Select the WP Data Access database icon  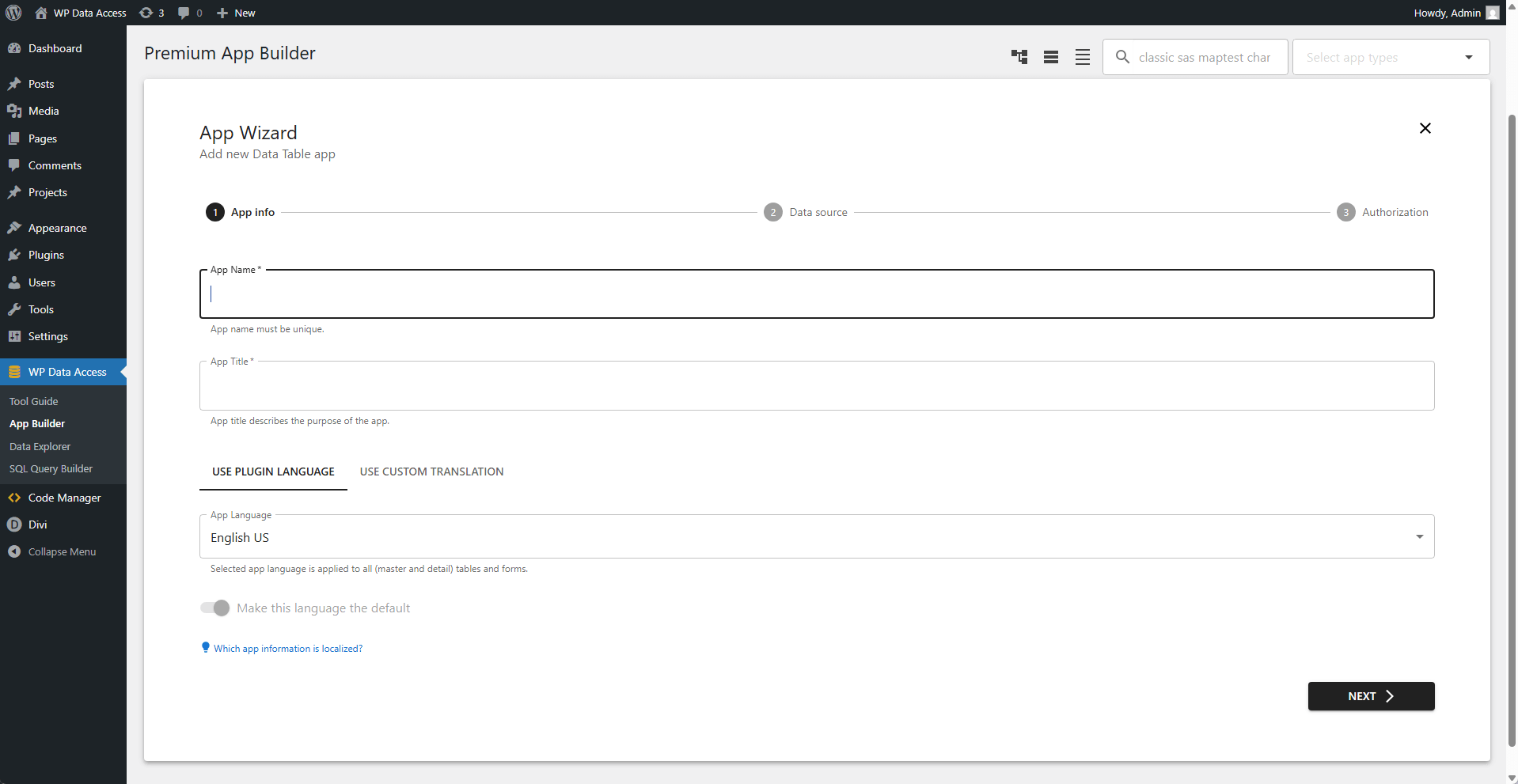click(14, 371)
